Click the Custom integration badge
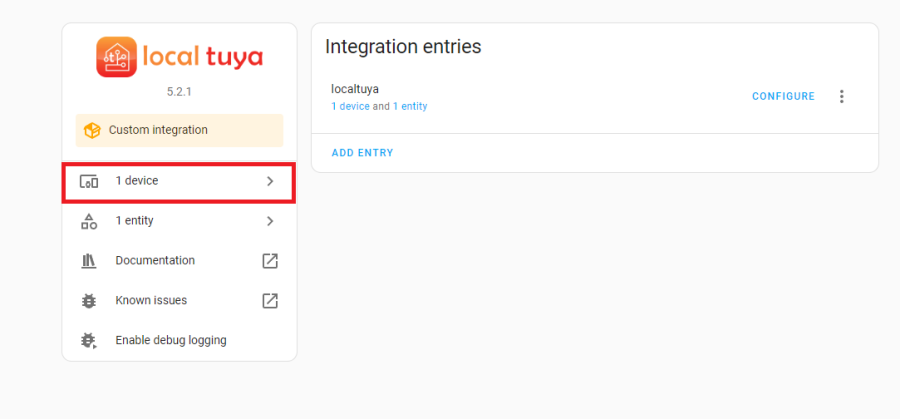Viewport: 900px width, 419px height. 179,130
